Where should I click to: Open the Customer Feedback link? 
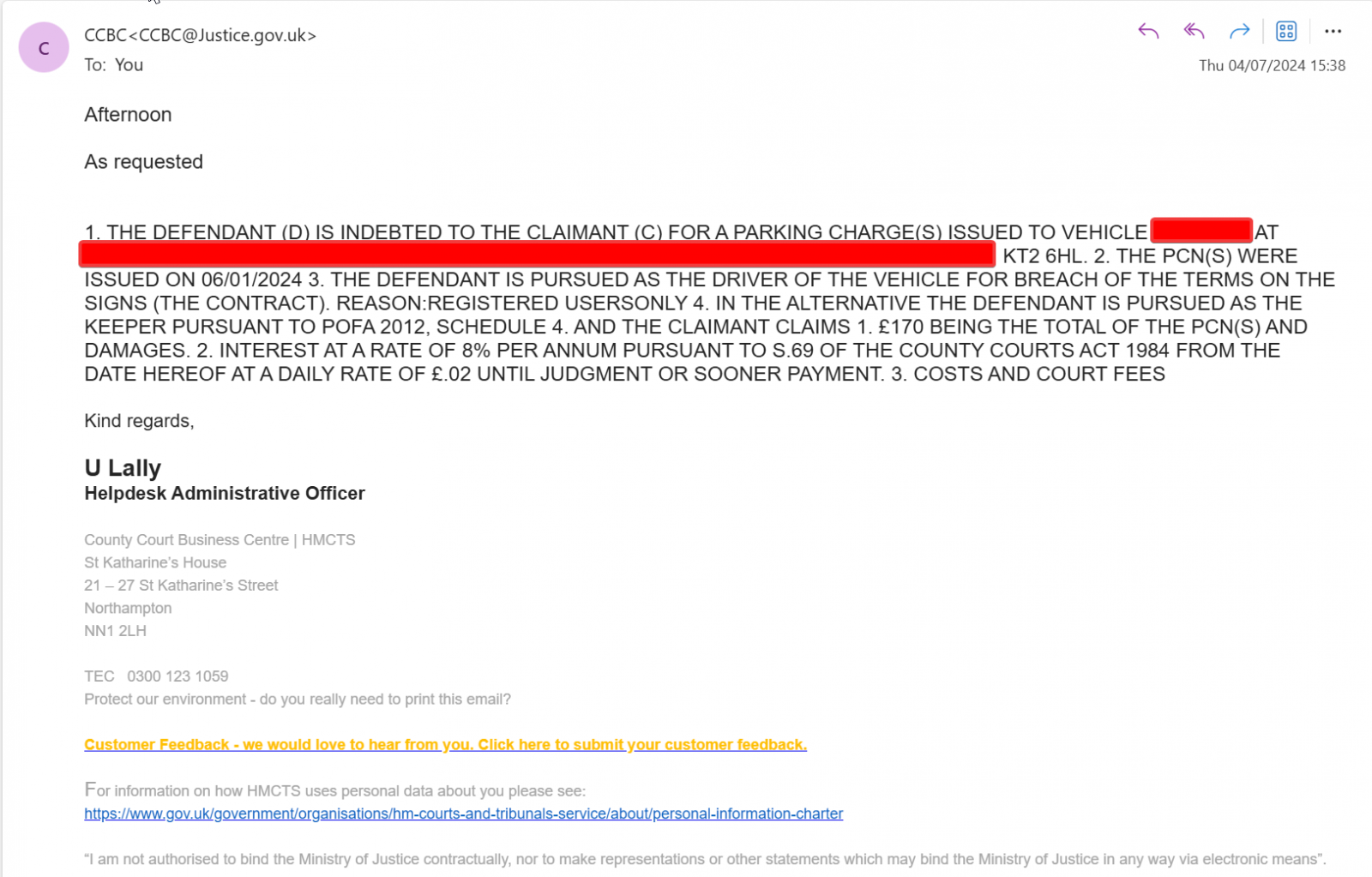[x=445, y=744]
